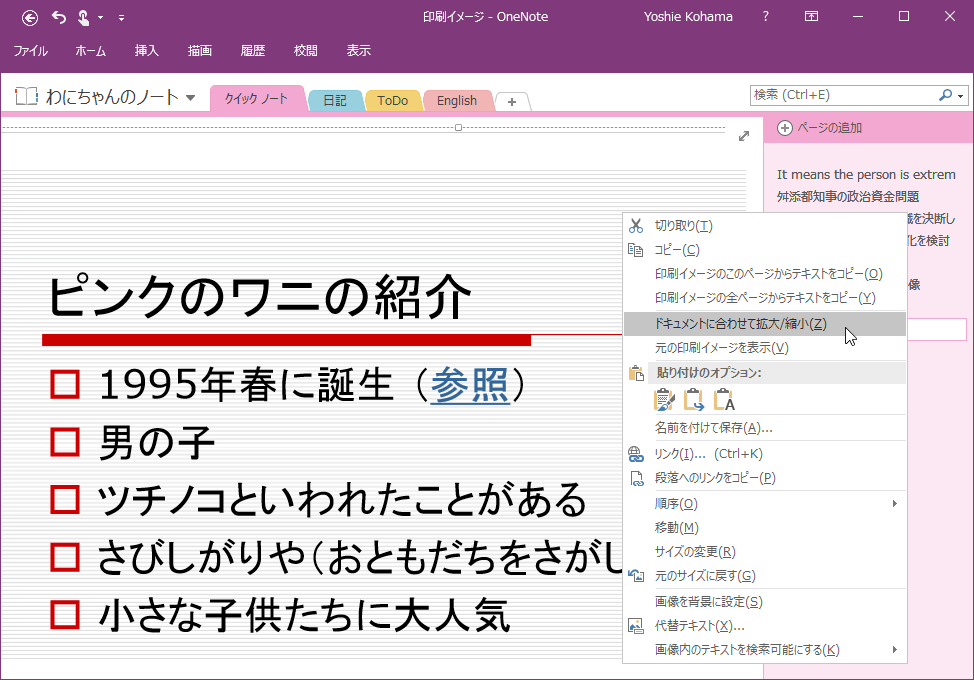Switch to the 表示 ribbon tab
This screenshot has height=680, width=974.
(x=358, y=51)
